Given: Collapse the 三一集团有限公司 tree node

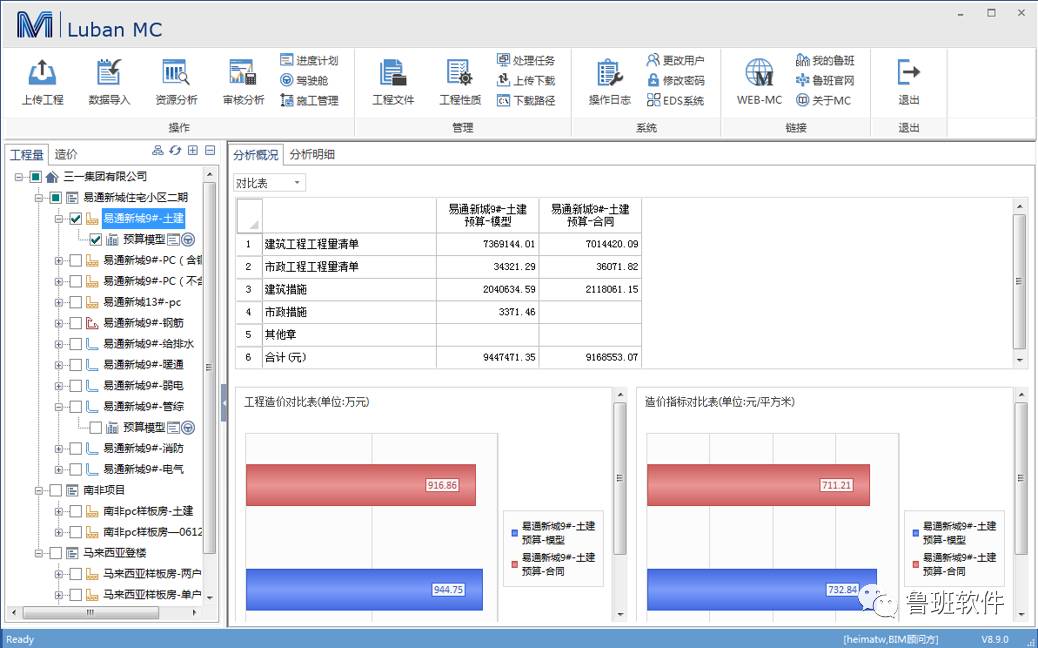Looking at the screenshot, I should pyautogui.click(x=19, y=177).
